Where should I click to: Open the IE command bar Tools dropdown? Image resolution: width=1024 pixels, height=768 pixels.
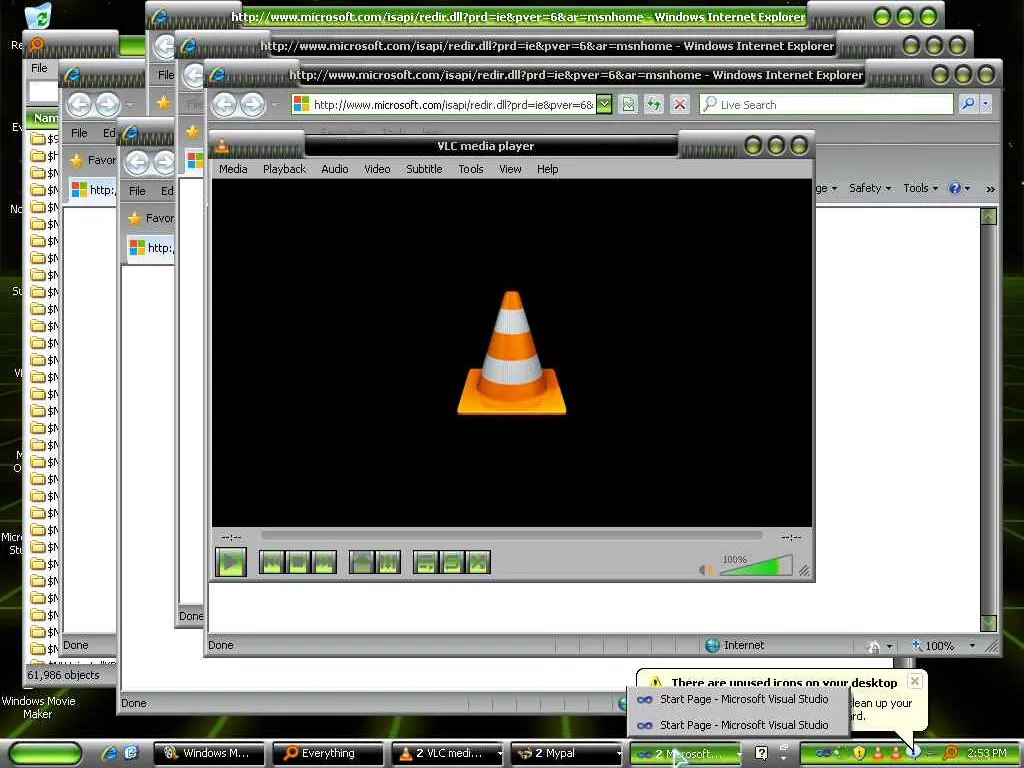tap(920, 188)
